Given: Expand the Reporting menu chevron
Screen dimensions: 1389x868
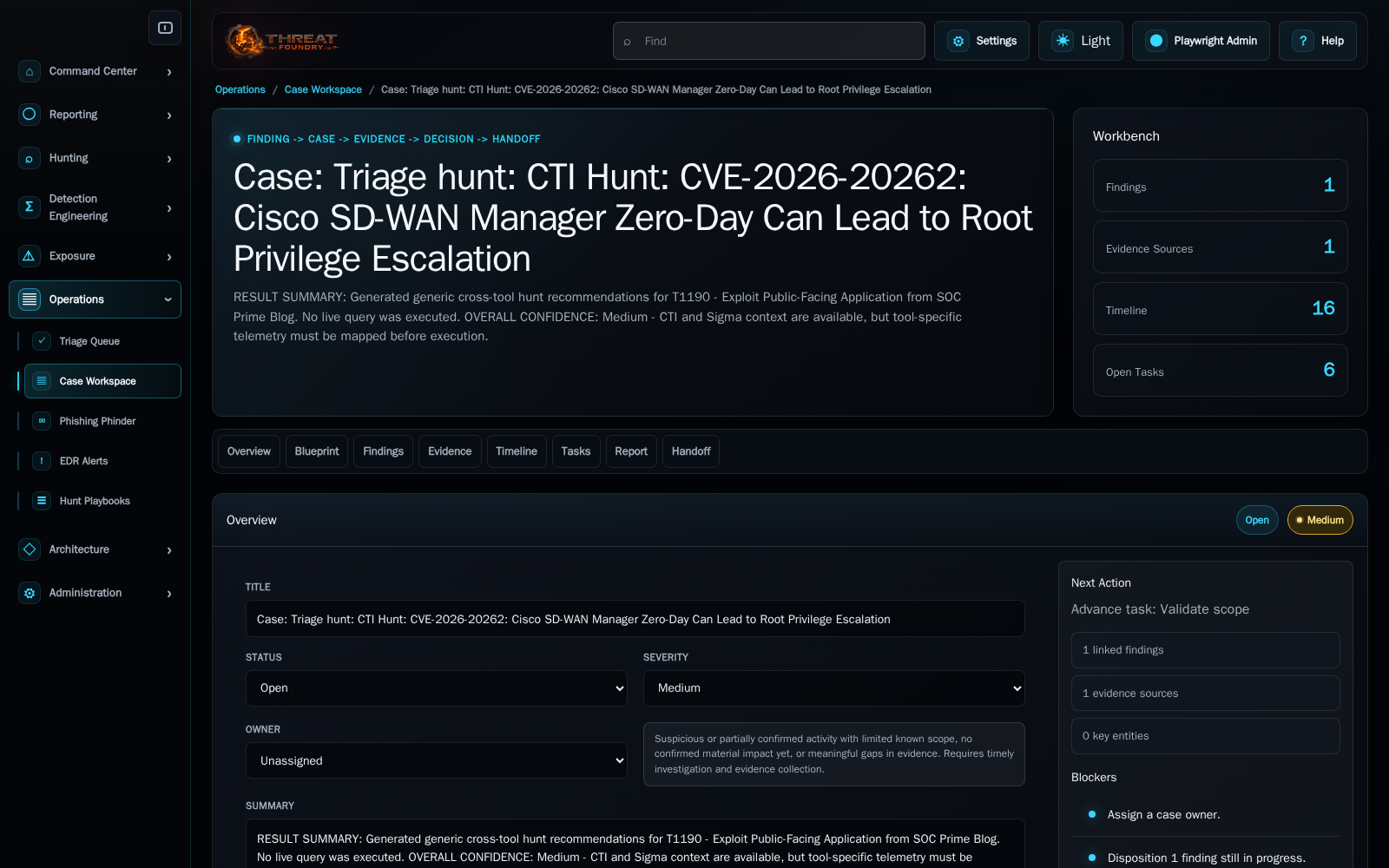Looking at the screenshot, I should tap(169, 115).
